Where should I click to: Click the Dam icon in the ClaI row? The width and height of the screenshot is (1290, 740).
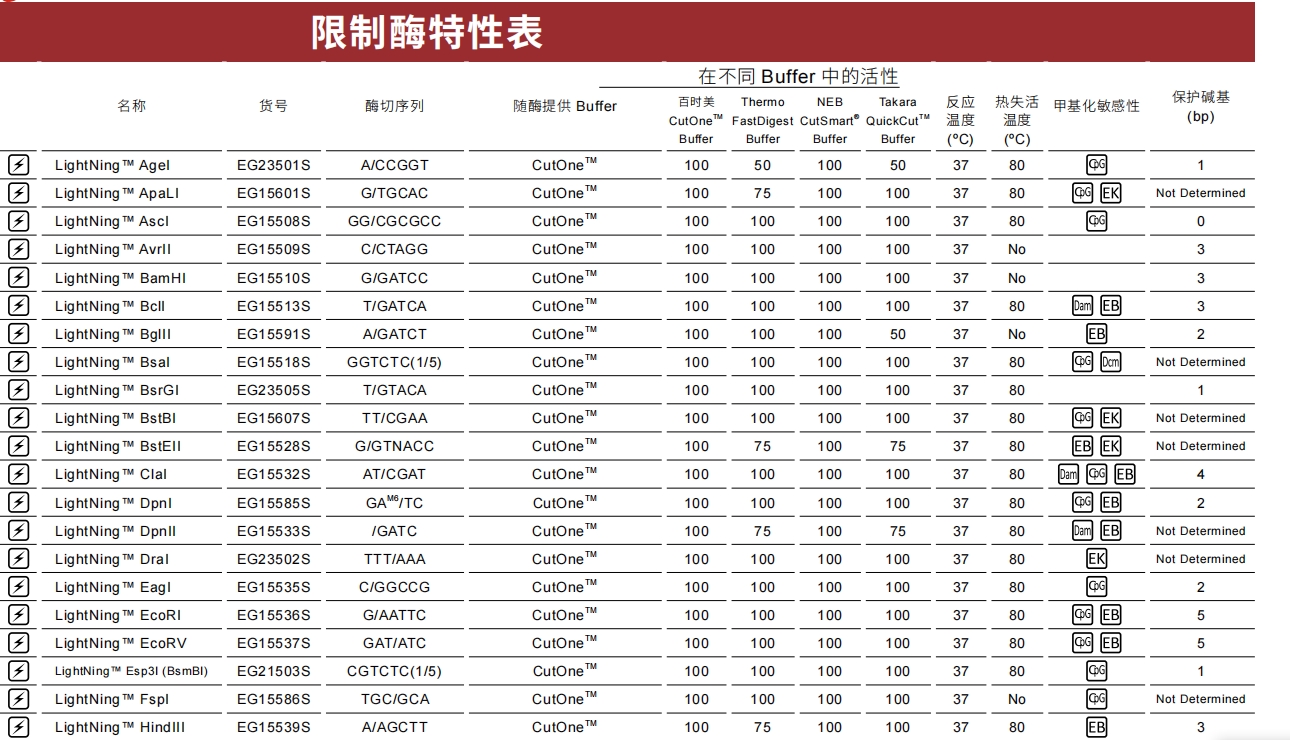pyautogui.click(x=1069, y=474)
